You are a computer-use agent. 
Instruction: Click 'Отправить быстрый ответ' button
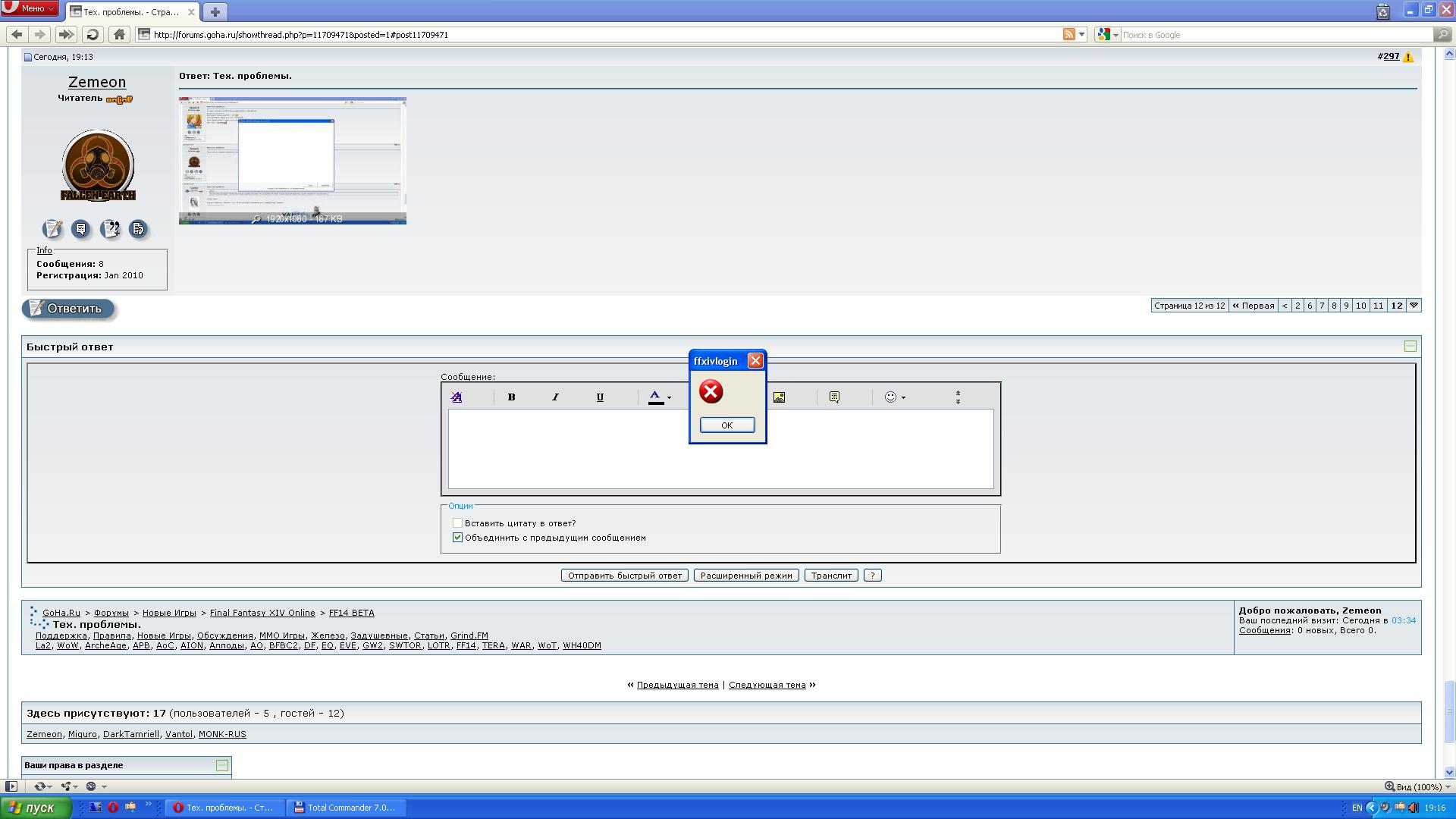(x=625, y=576)
